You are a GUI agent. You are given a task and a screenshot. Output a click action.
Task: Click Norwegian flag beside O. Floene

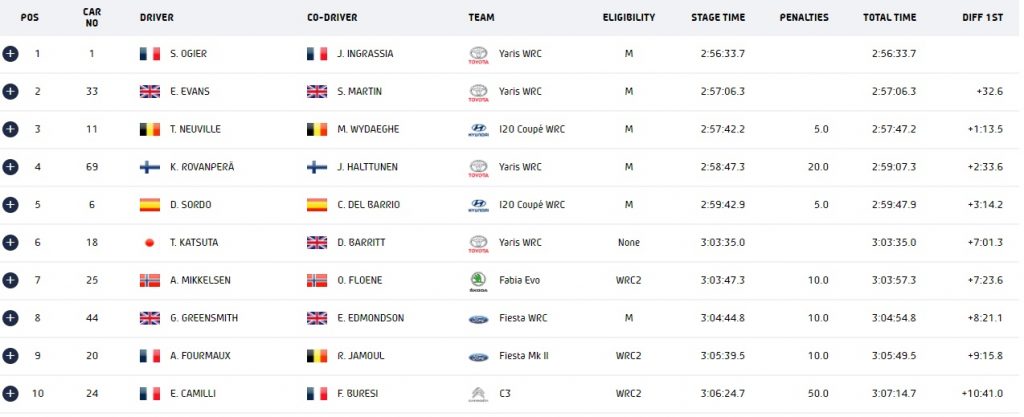point(317,281)
